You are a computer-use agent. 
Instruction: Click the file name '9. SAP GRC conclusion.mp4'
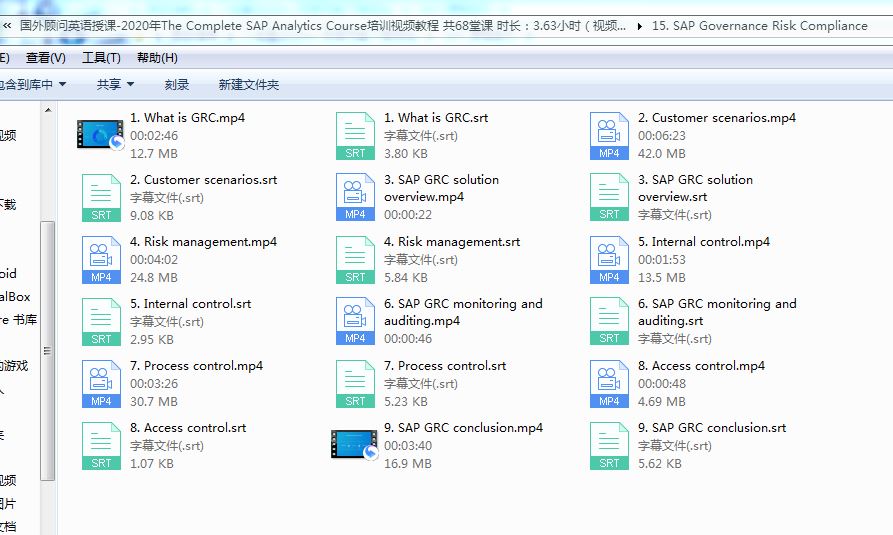(x=464, y=428)
